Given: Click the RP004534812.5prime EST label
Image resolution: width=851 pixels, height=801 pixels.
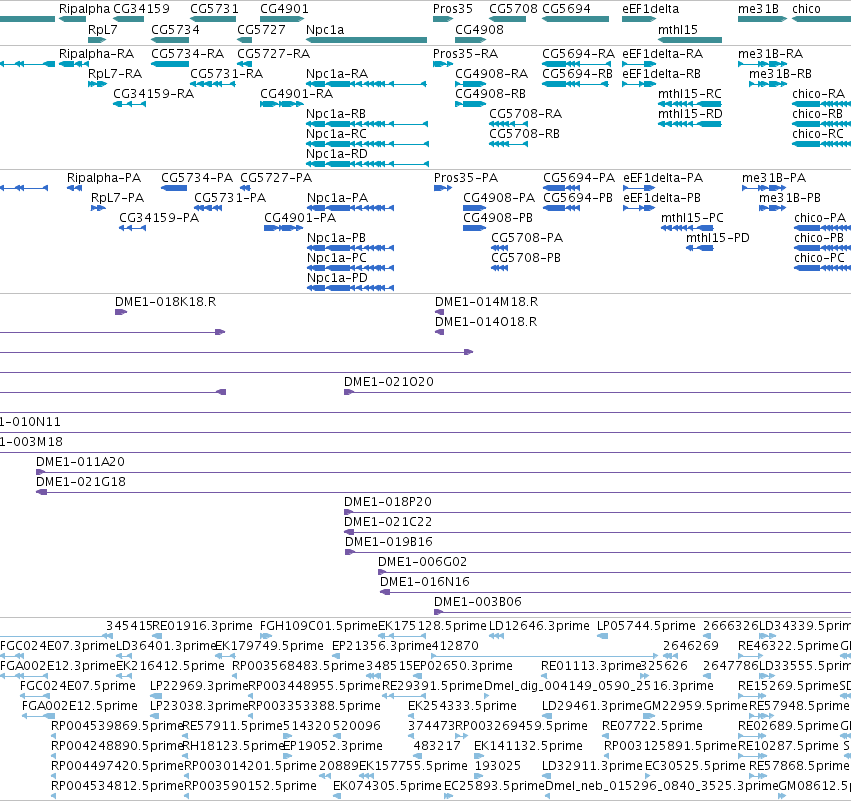Looking at the screenshot, I should click(117, 786).
